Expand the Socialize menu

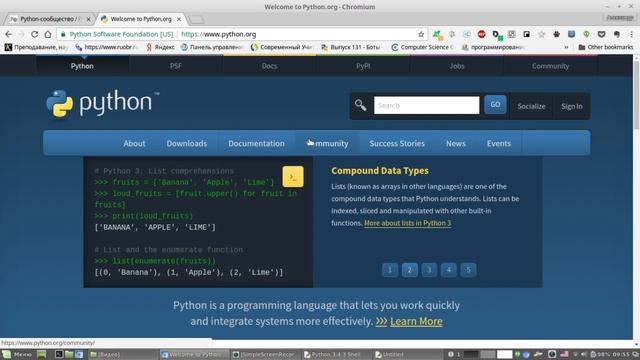click(x=531, y=106)
